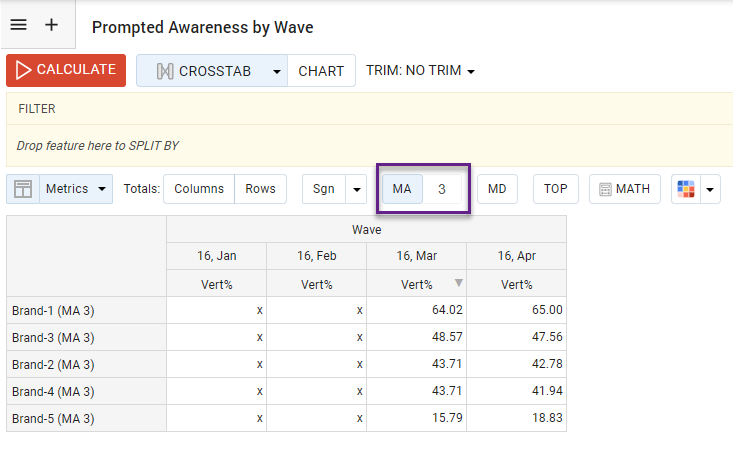Viewport: 733px width, 453px height.
Task: Open the color scheme grid icon
Action: coord(686,189)
